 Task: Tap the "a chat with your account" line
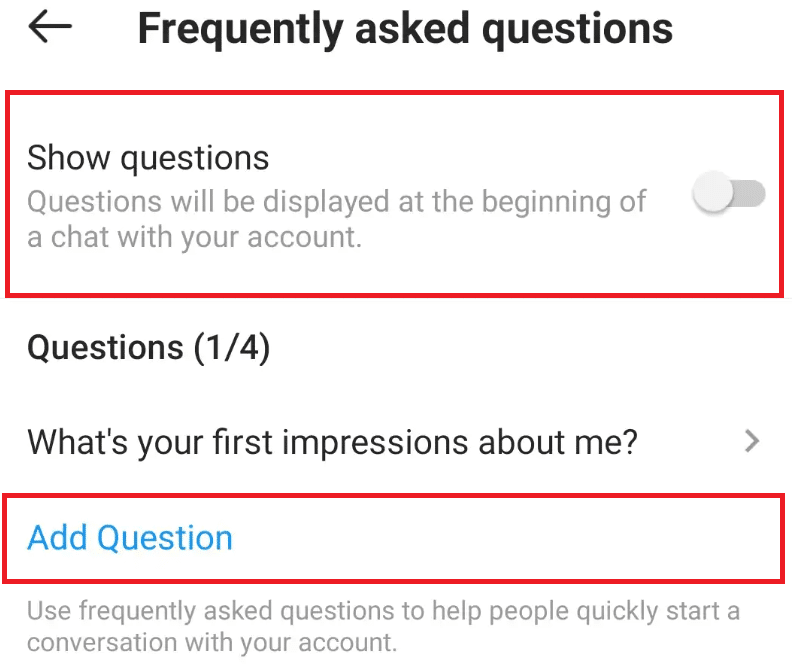click(x=194, y=237)
